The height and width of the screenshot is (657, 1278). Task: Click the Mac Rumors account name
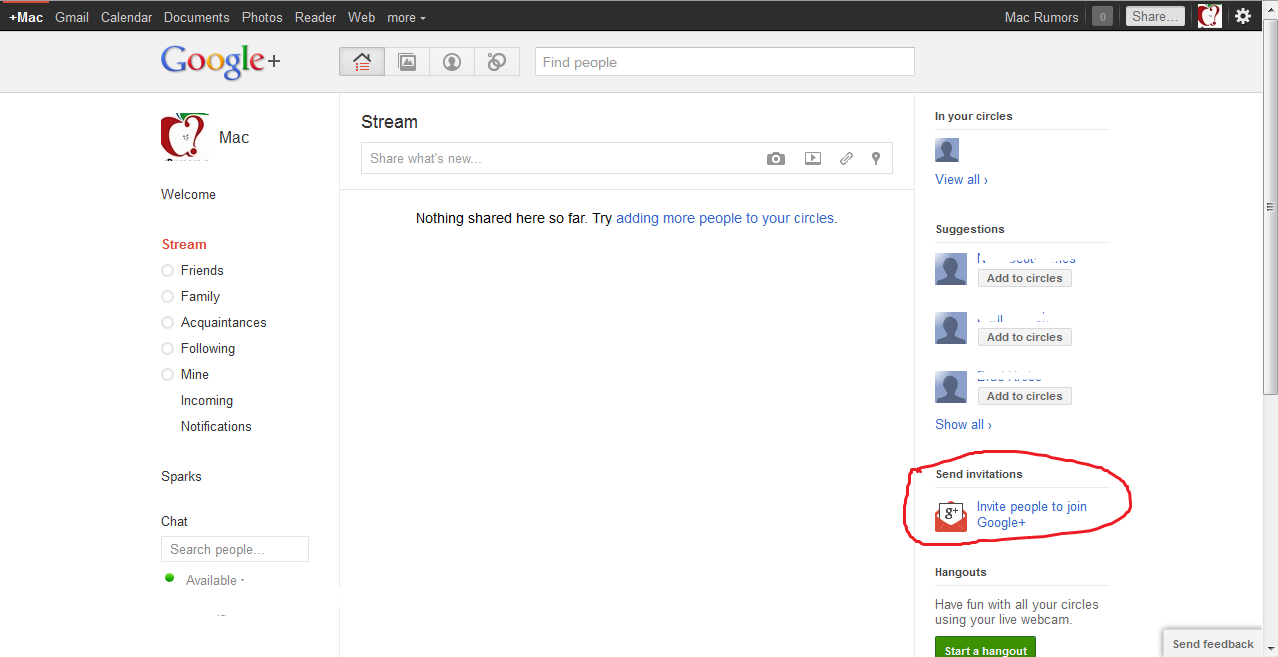1042,17
